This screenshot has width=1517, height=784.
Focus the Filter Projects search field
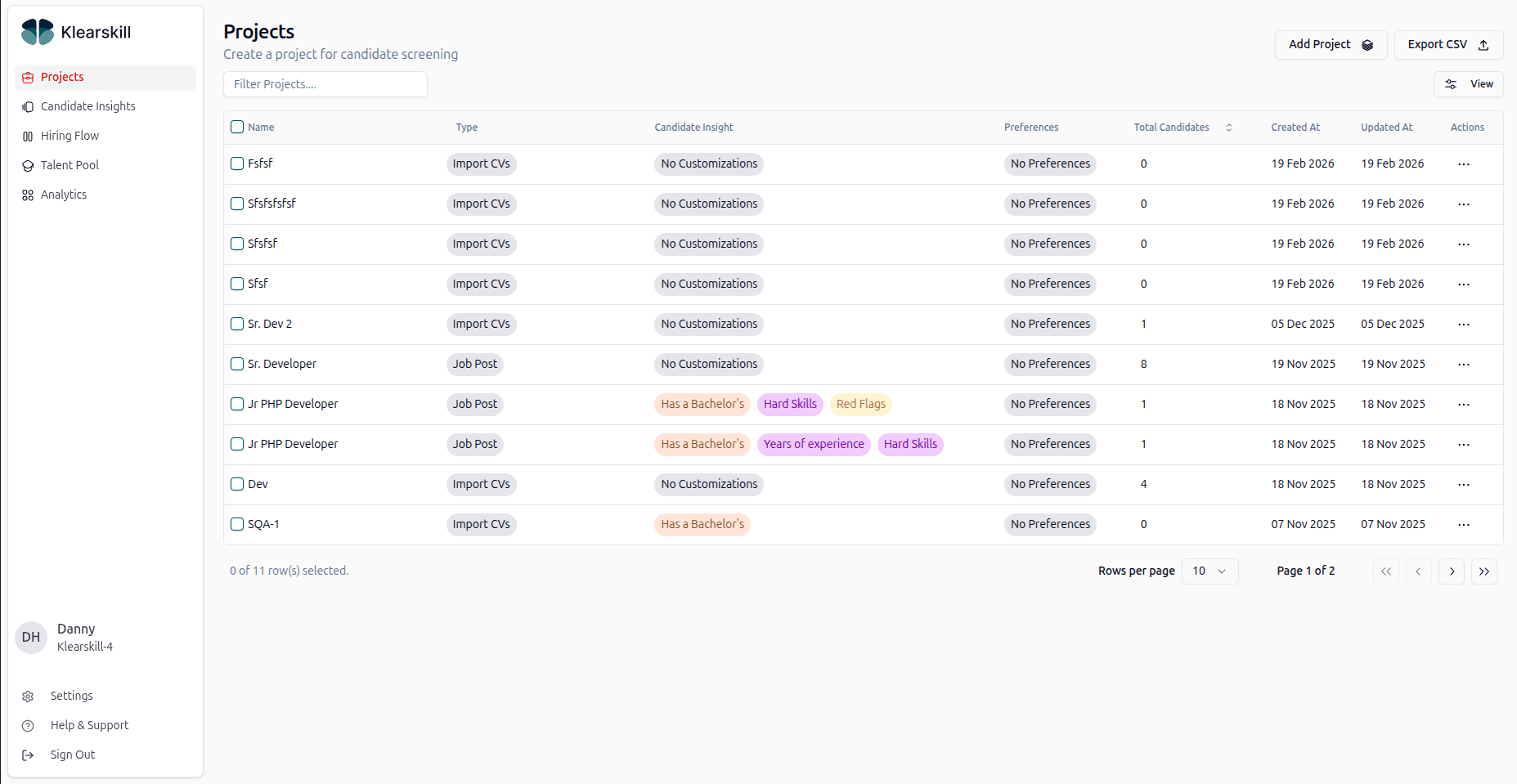click(x=325, y=84)
